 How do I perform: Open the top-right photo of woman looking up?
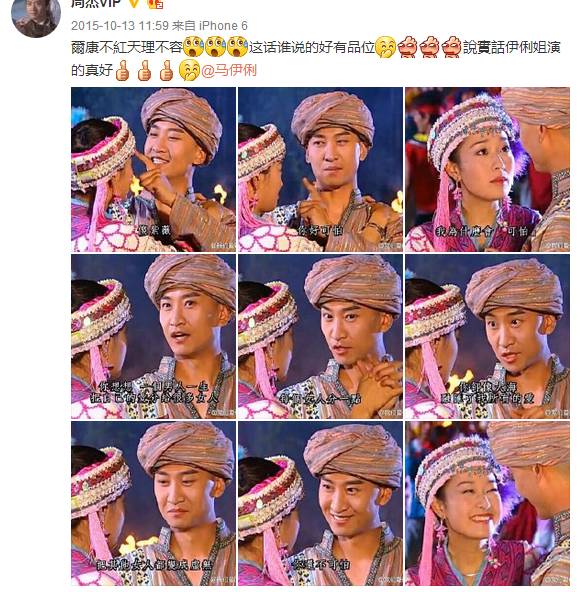pos(487,170)
